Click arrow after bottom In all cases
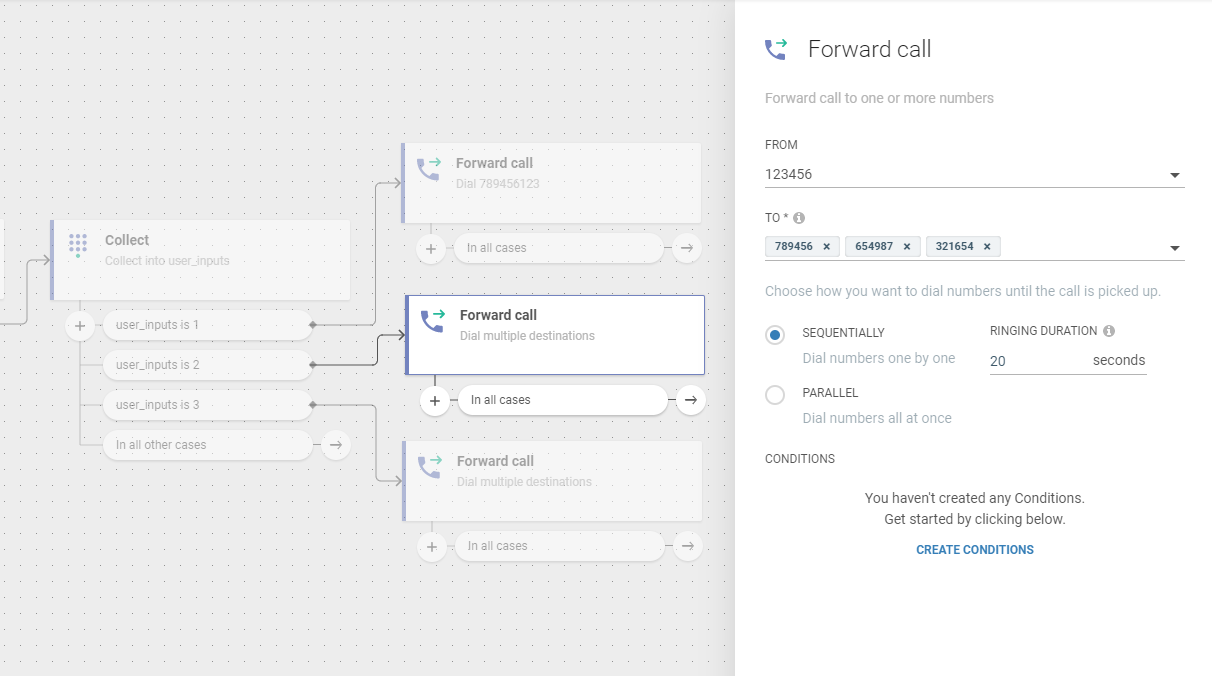 pyautogui.click(x=686, y=546)
